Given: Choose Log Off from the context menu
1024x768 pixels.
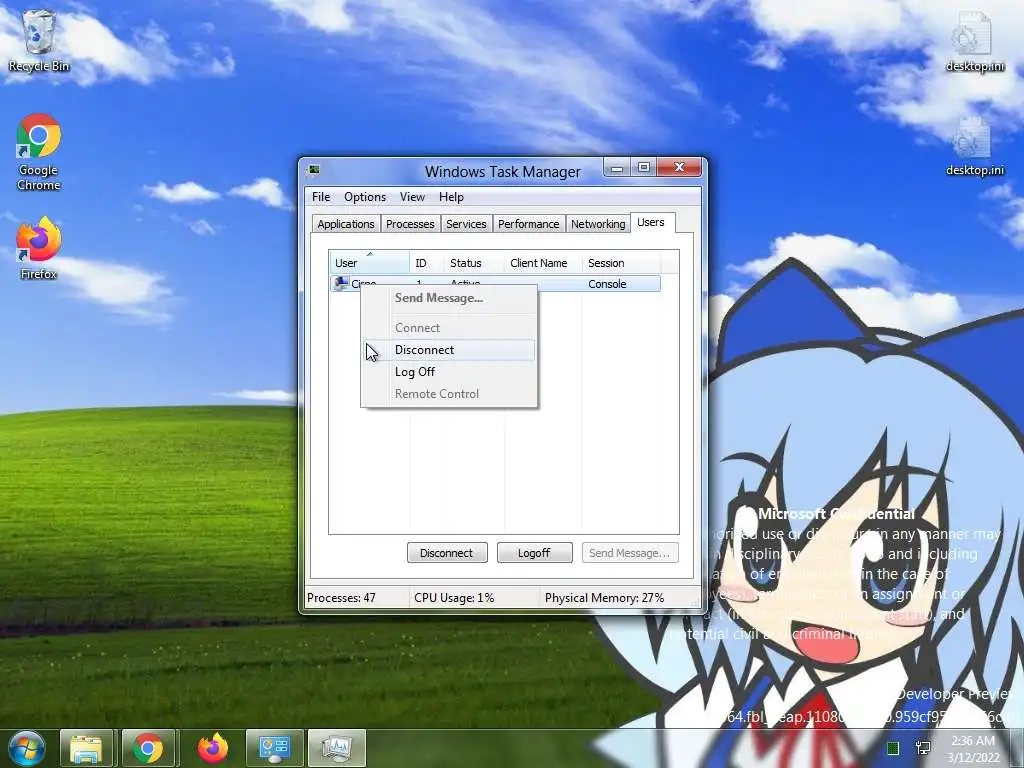Looking at the screenshot, I should click(x=449, y=372).
